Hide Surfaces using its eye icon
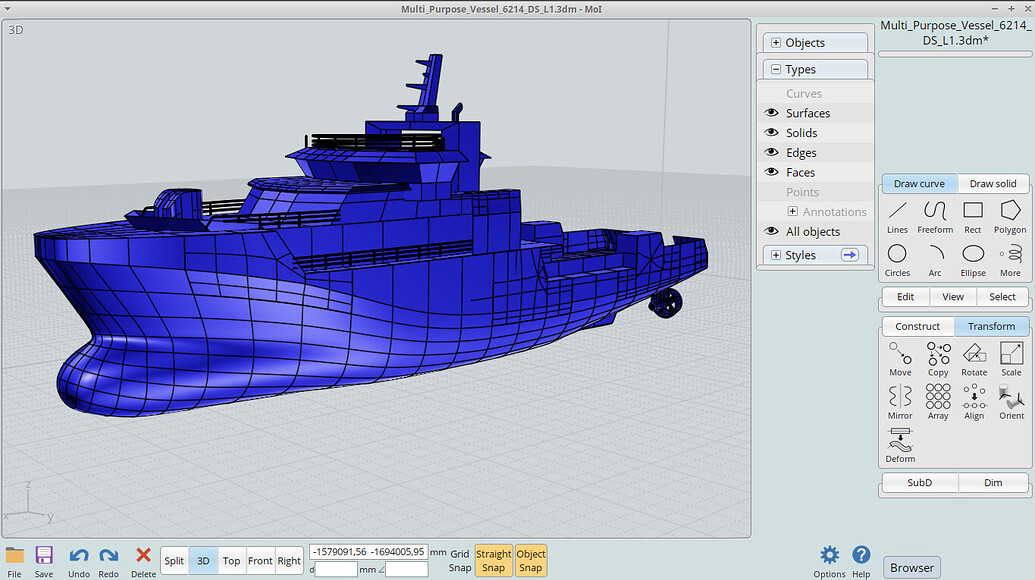The image size is (1035, 580). coord(771,113)
